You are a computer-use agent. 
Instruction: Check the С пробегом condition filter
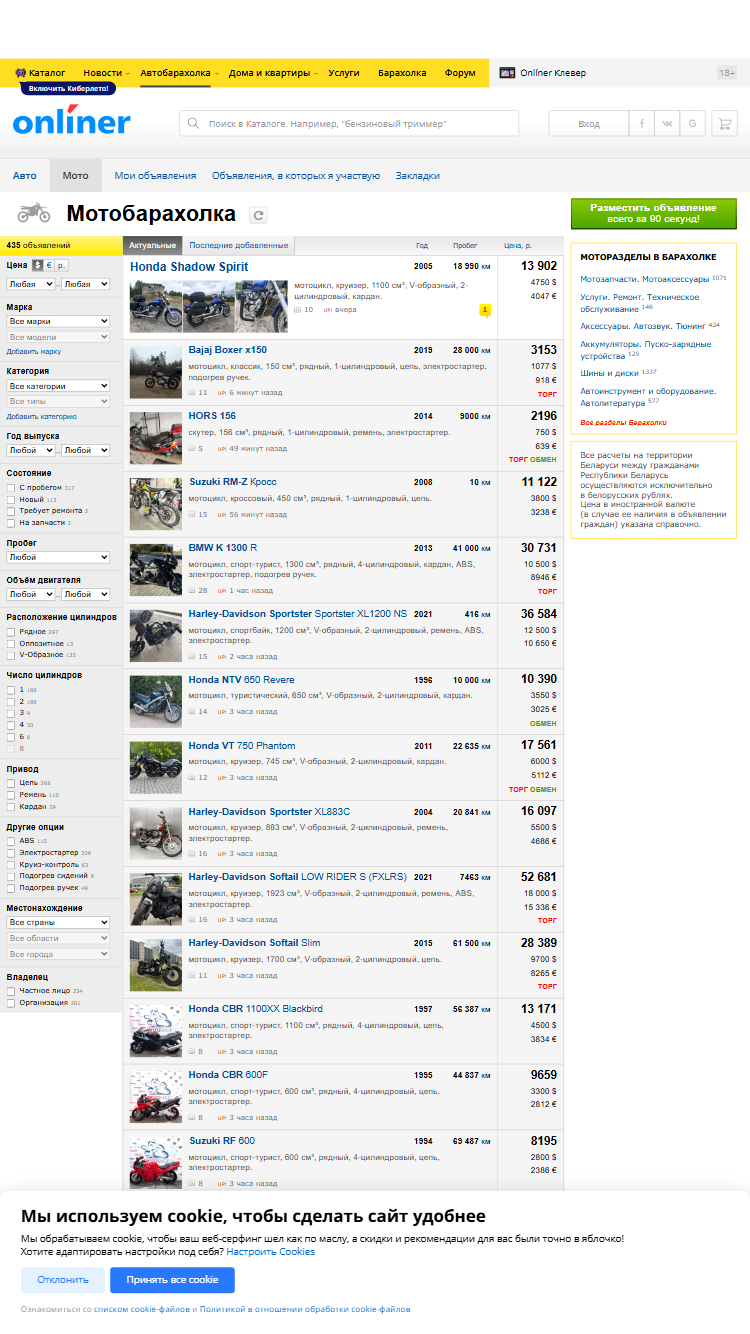11,488
